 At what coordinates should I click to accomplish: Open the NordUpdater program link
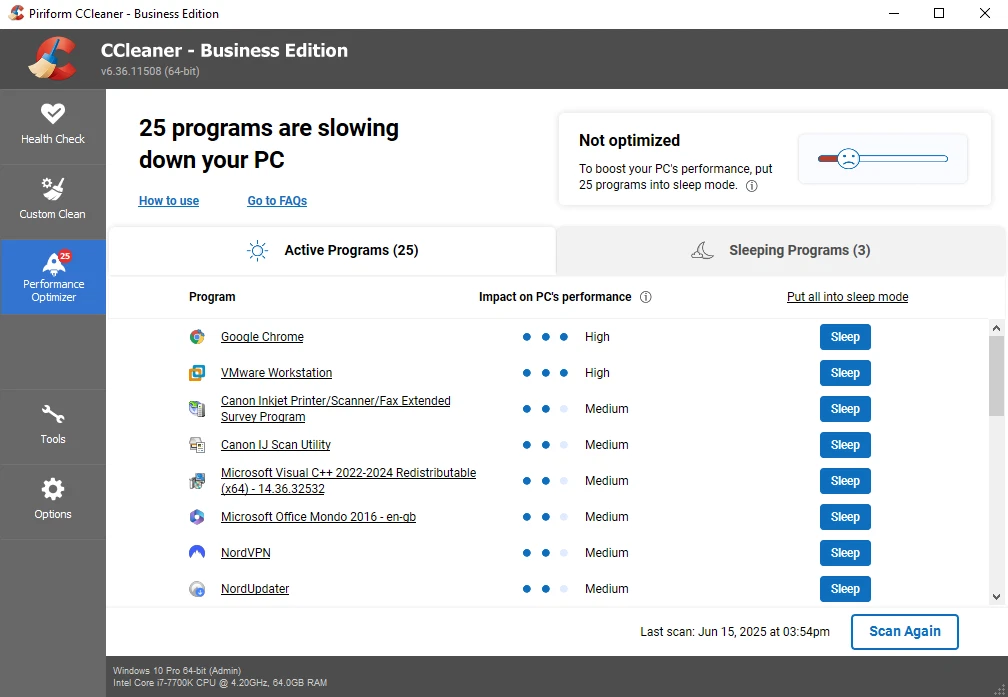coord(255,589)
